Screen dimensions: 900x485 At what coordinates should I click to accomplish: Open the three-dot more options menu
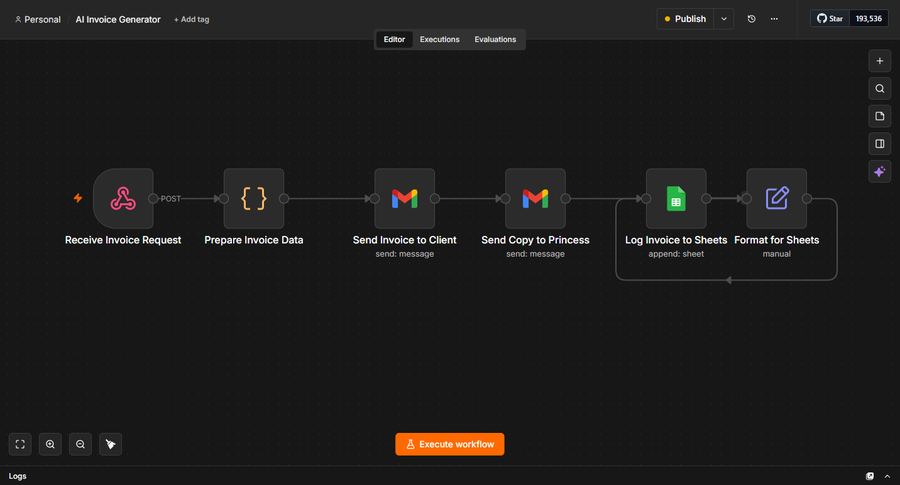pyautogui.click(x=774, y=19)
